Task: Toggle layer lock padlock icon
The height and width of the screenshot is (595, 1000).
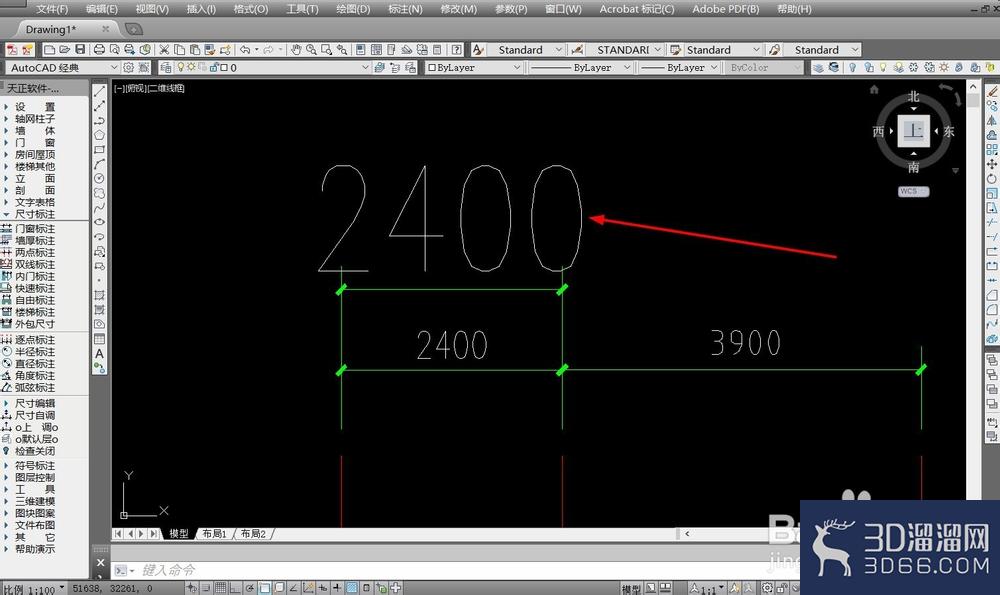Action: 214,67
